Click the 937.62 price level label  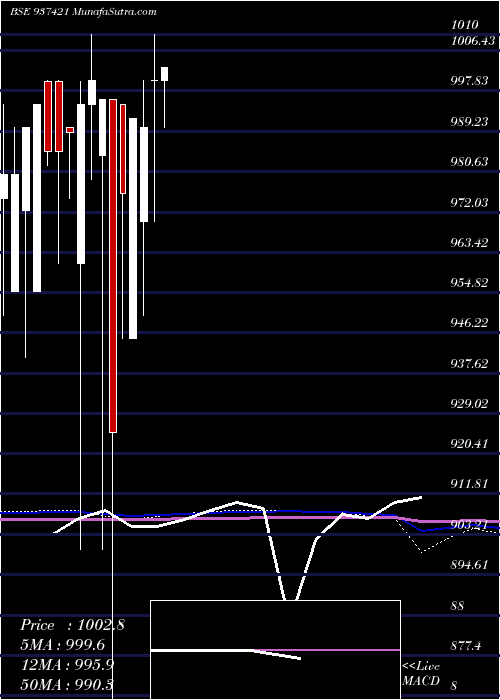coord(470,364)
